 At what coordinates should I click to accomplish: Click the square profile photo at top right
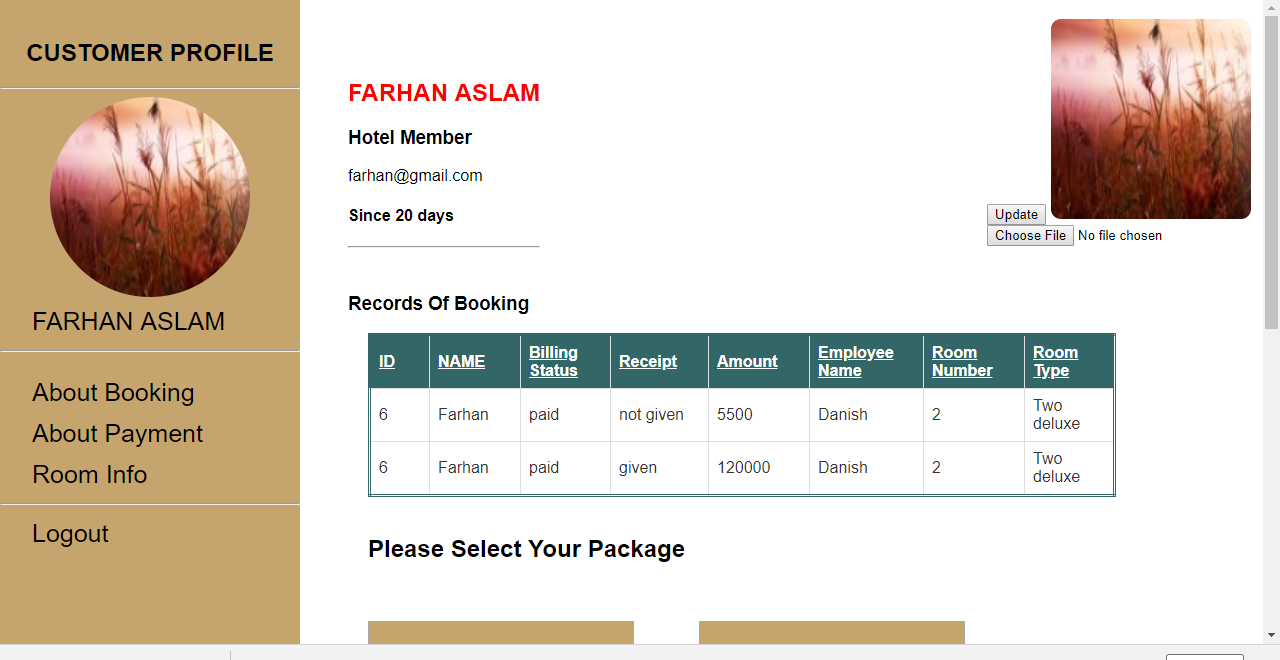click(1150, 119)
